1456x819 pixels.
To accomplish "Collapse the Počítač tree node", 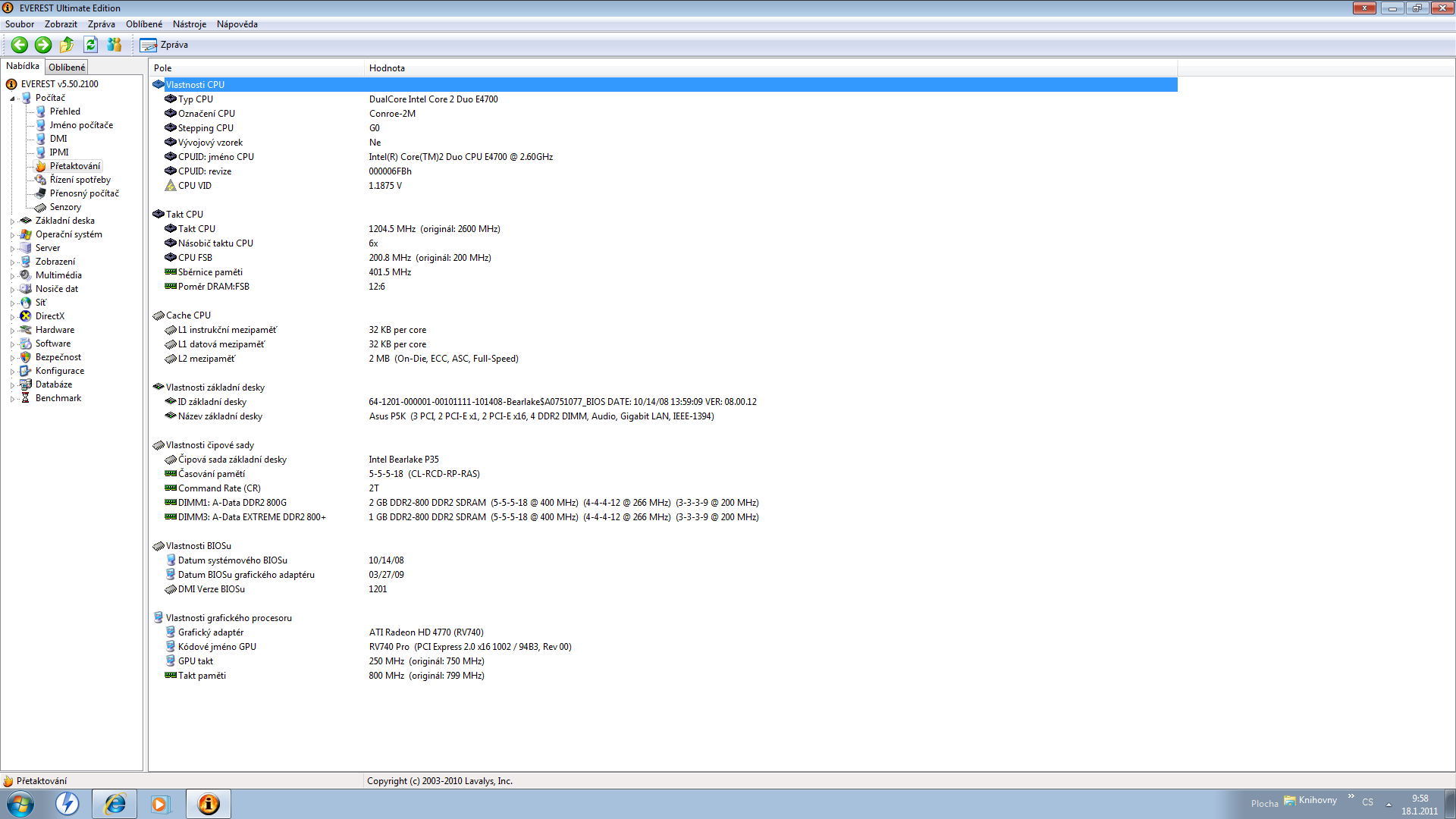I will click(x=12, y=99).
